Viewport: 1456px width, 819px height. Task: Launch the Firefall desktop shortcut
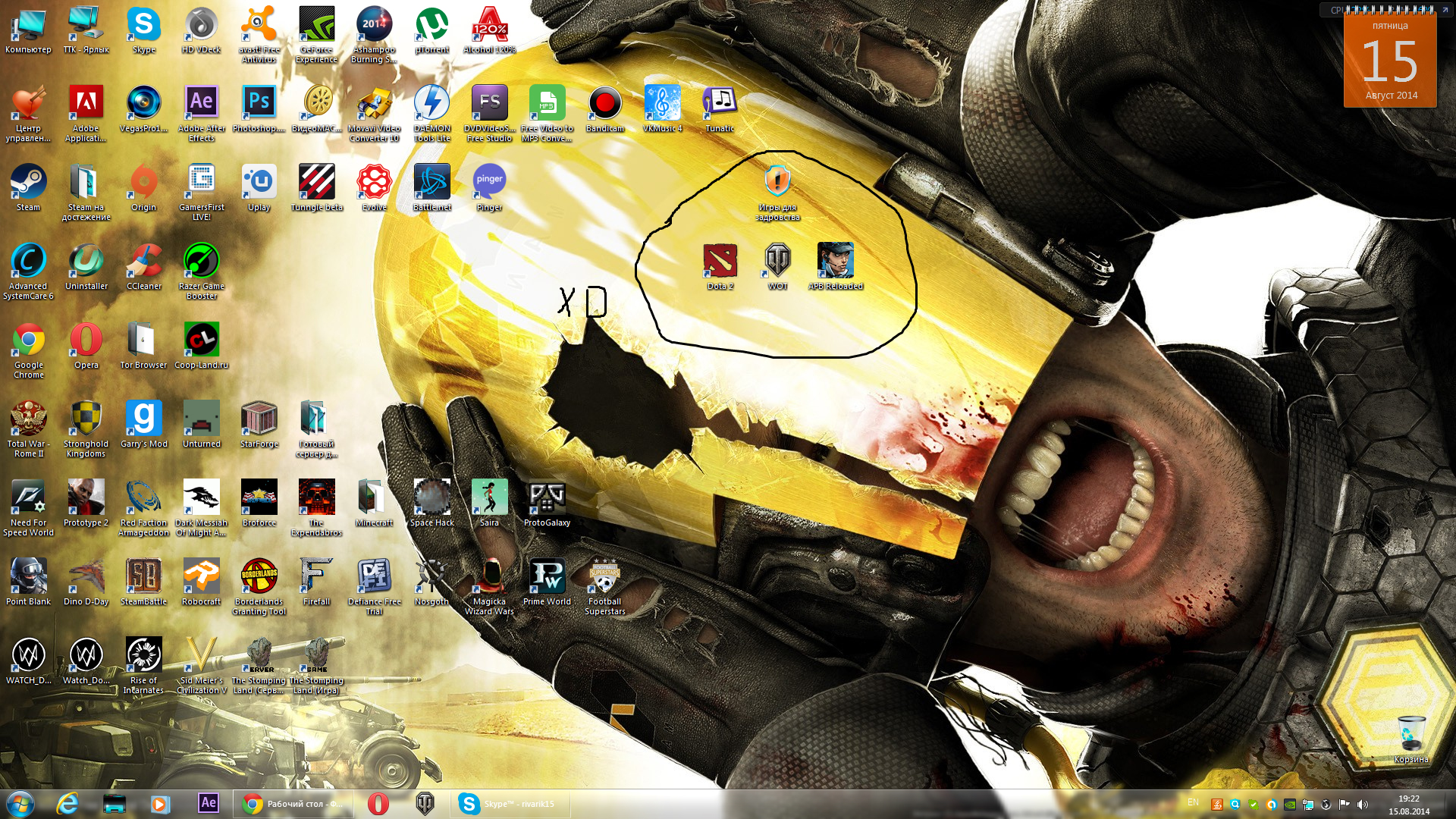[x=316, y=582]
